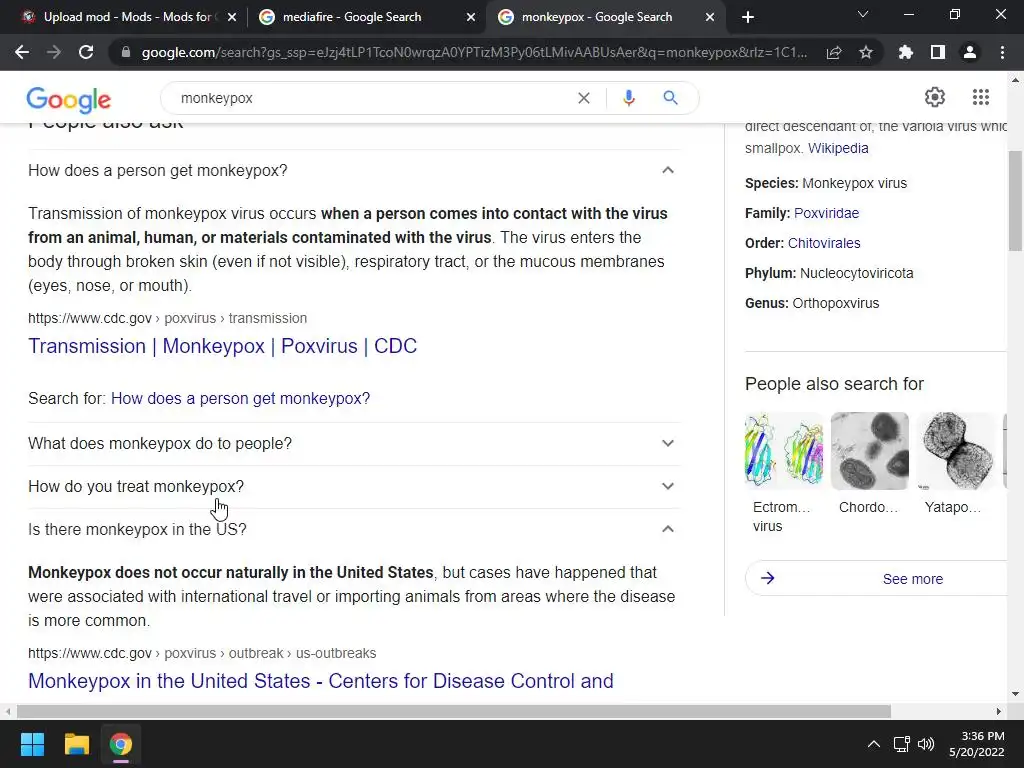The width and height of the screenshot is (1024, 768).
Task: Open Google quick settings gear
Action: click(x=935, y=97)
